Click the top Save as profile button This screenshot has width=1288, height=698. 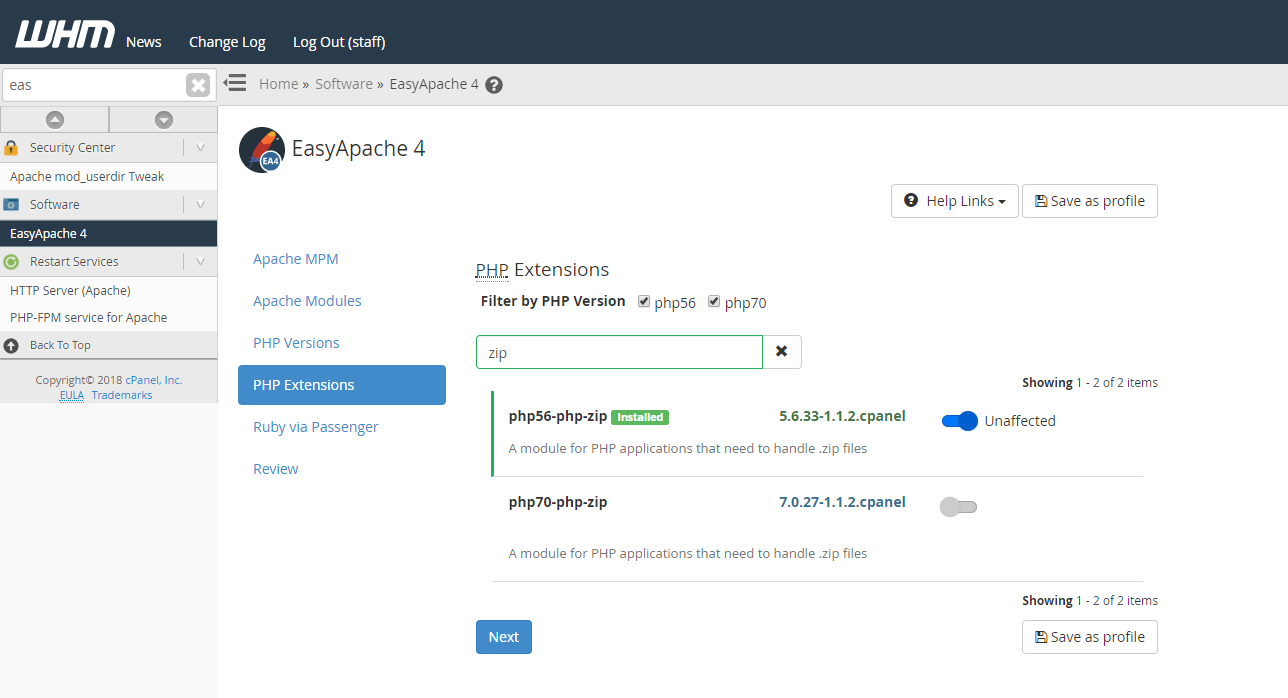pyautogui.click(x=1090, y=201)
